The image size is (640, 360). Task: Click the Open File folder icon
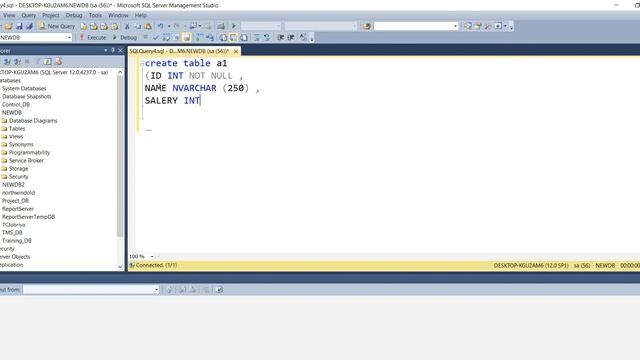[x=8, y=26]
